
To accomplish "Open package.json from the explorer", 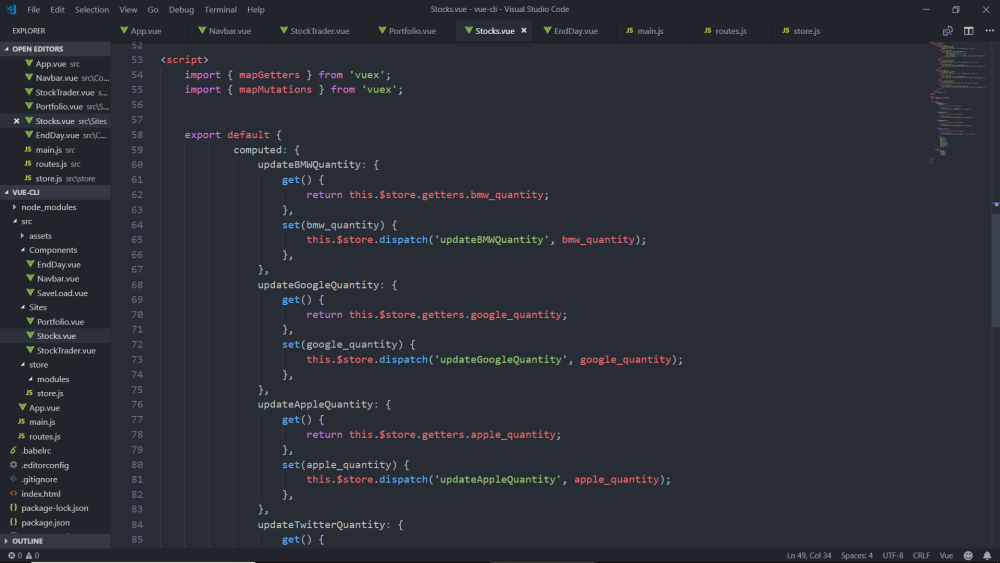I will [45, 522].
